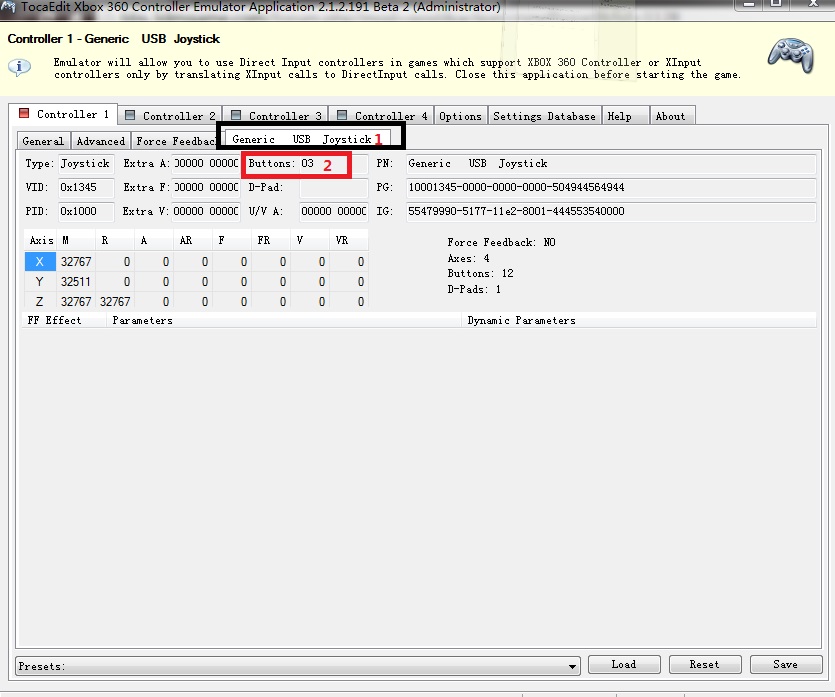The width and height of the screenshot is (835, 697).
Task: Click the Axes: 4 text
Action: pos(468,258)
